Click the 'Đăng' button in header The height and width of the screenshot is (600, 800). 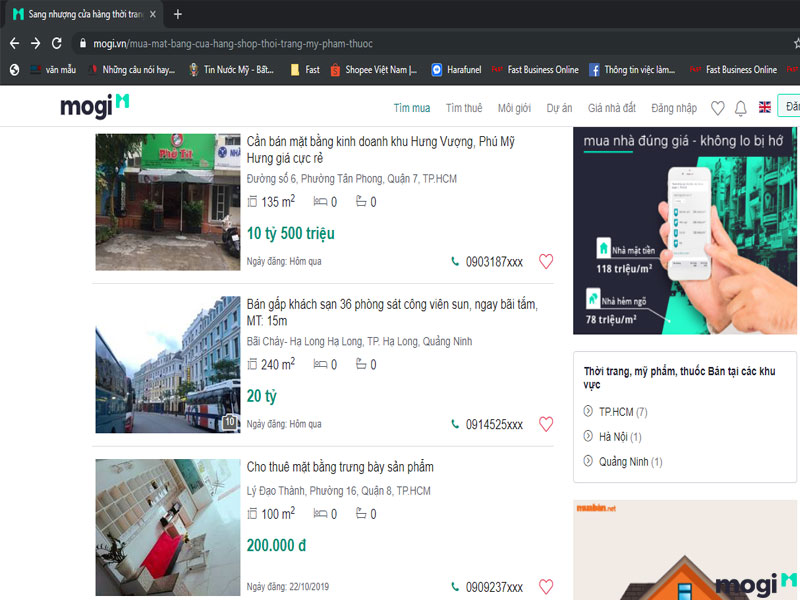click(789, 106)
